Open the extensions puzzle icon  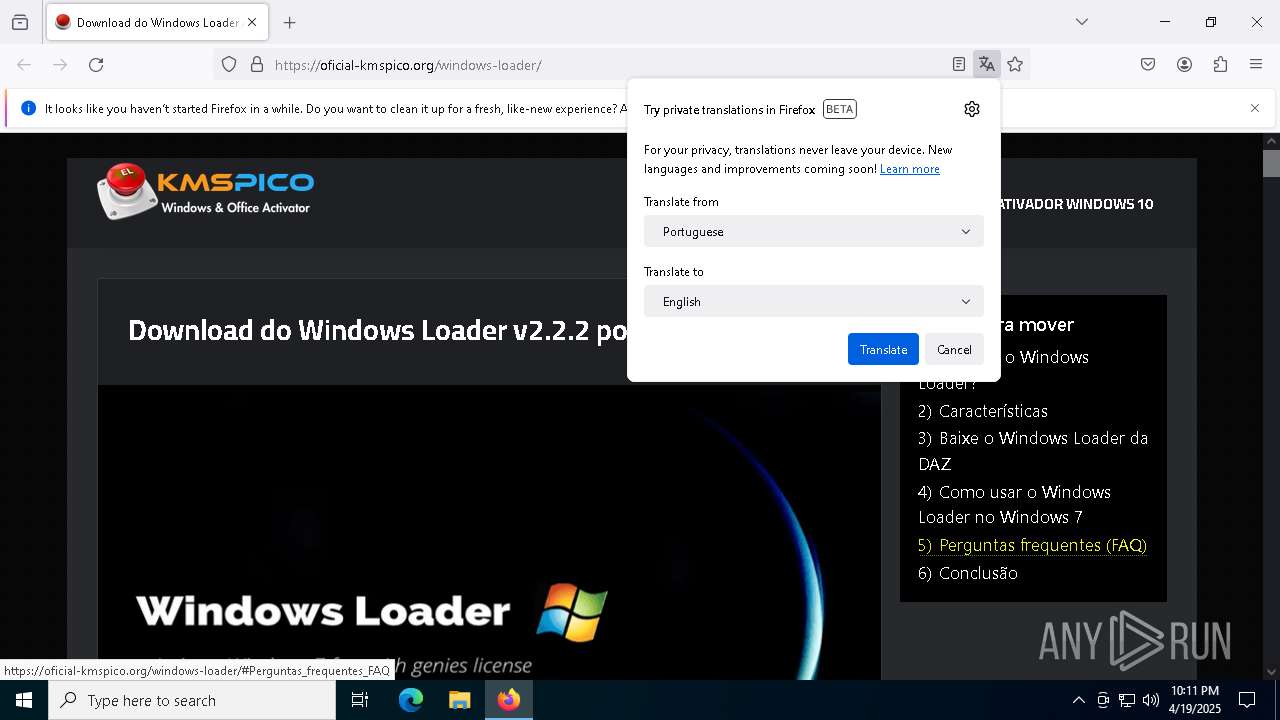click(x=1220, y=65)
